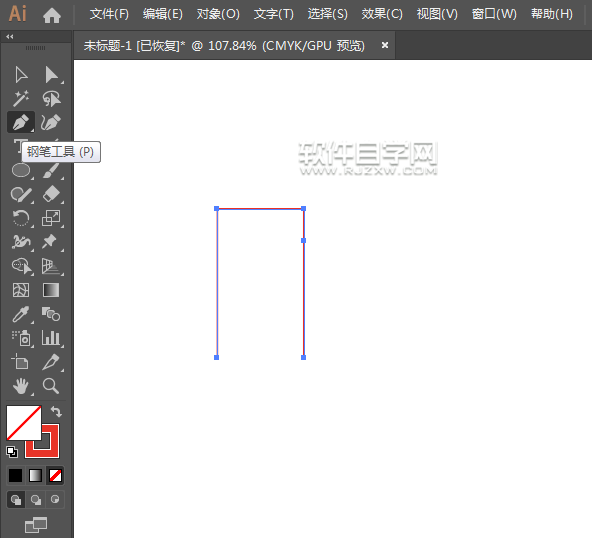Select the Magic Wand tool
The image size is (592, 538).
pyautogui.click(x=21, y=99)
